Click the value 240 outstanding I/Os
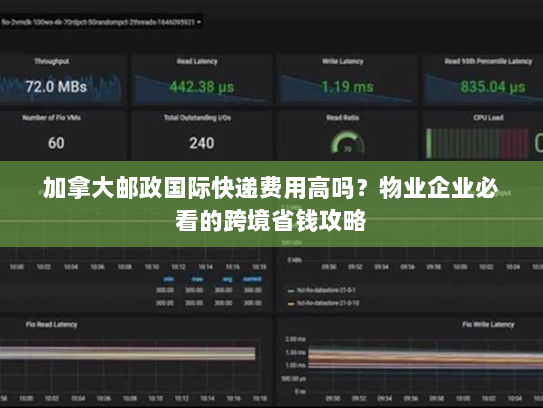This screenshot has height=408, width=543. [202, 143]
